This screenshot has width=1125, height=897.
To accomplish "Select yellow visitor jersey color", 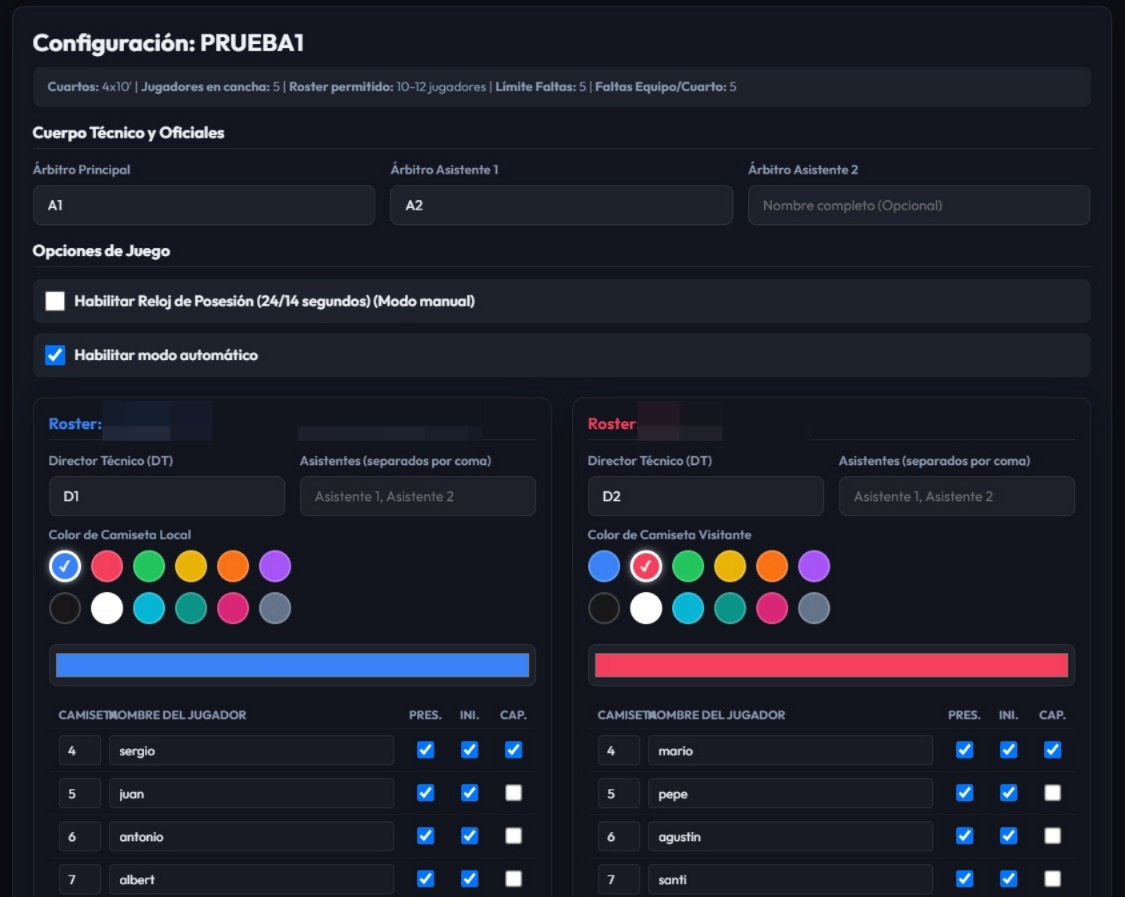I will (x=730, y=566).
